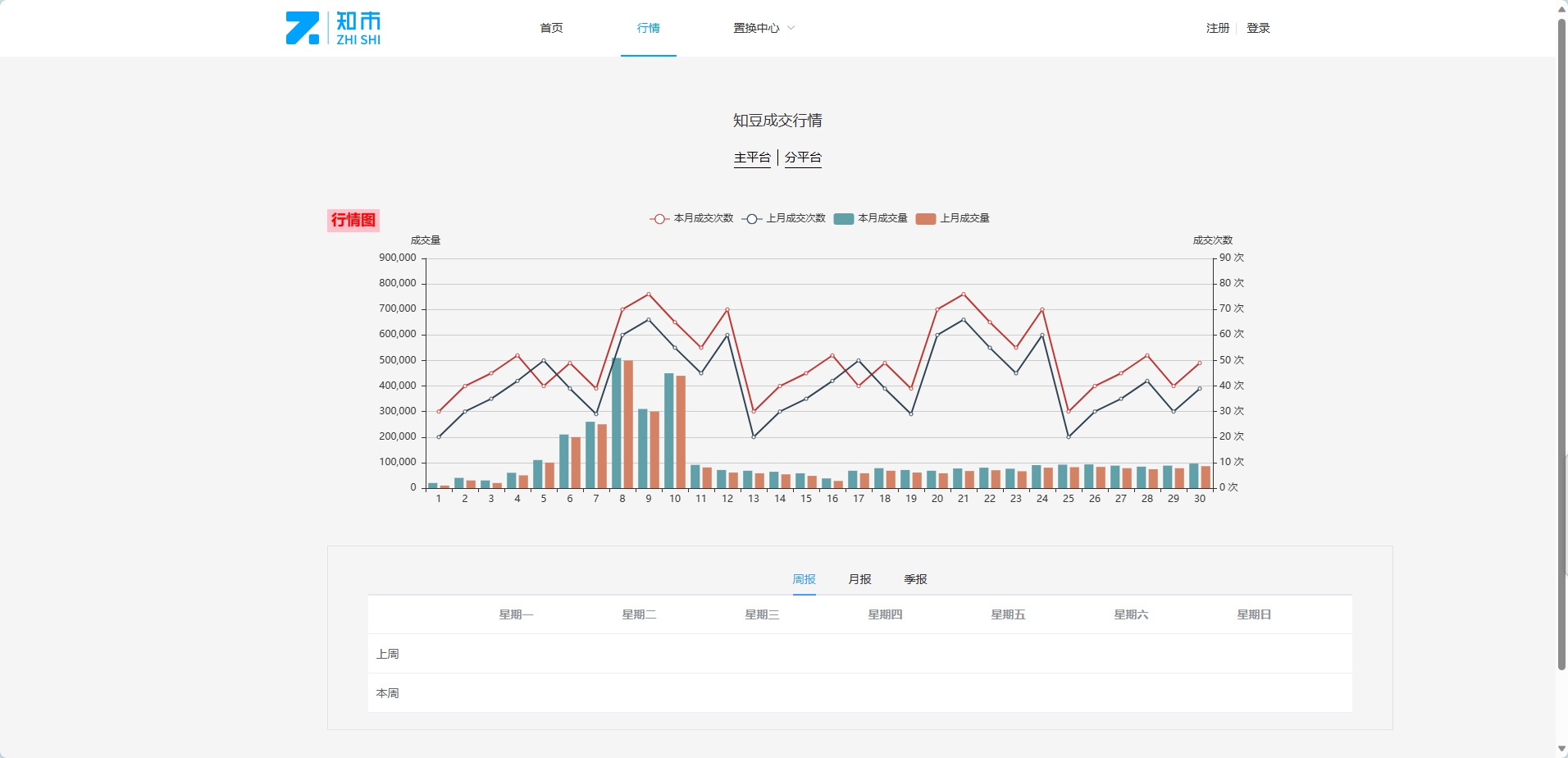Click x-axis label 15
Viewport: 1568px width, 758px height.
click(x=806, y=499)
